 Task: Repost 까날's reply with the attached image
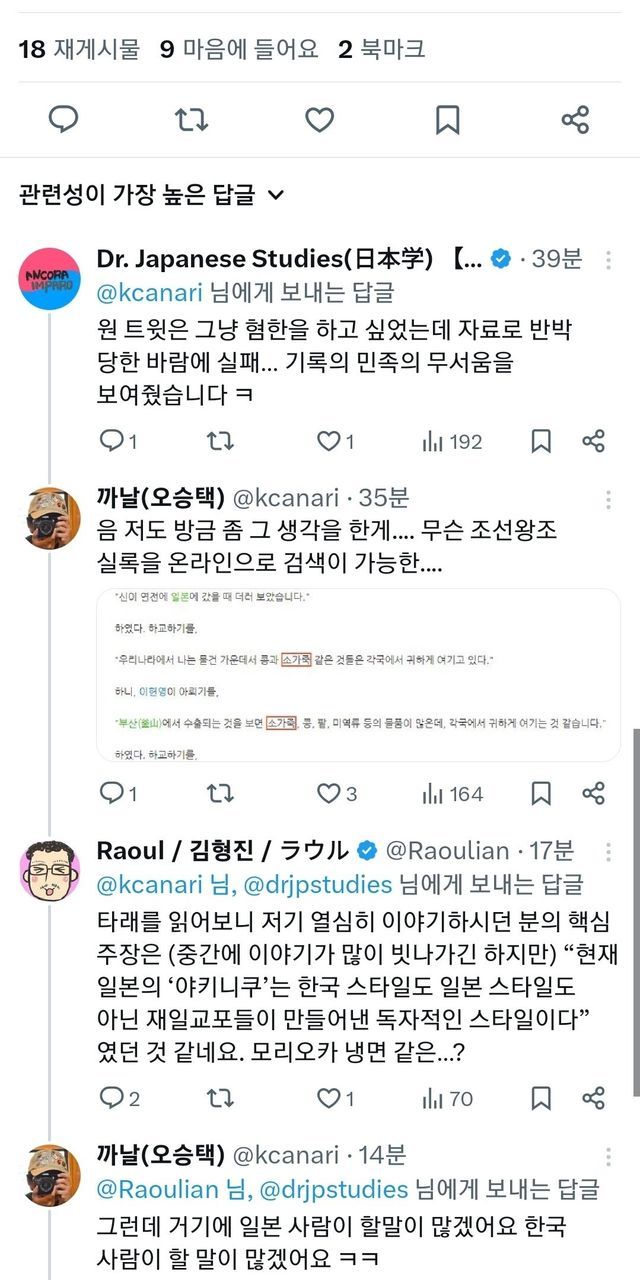(219, 794)
